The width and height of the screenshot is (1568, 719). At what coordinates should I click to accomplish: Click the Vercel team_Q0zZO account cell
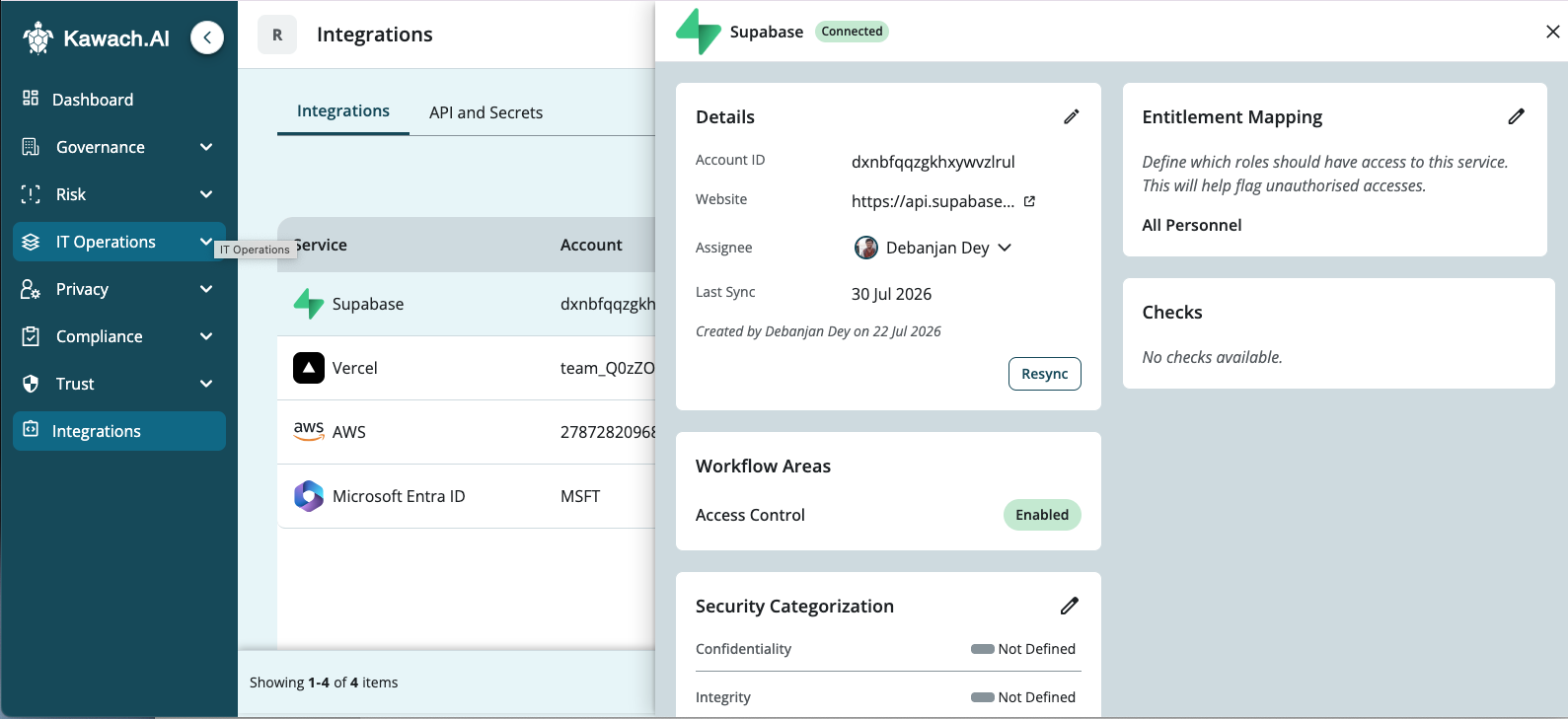[608, 368]
